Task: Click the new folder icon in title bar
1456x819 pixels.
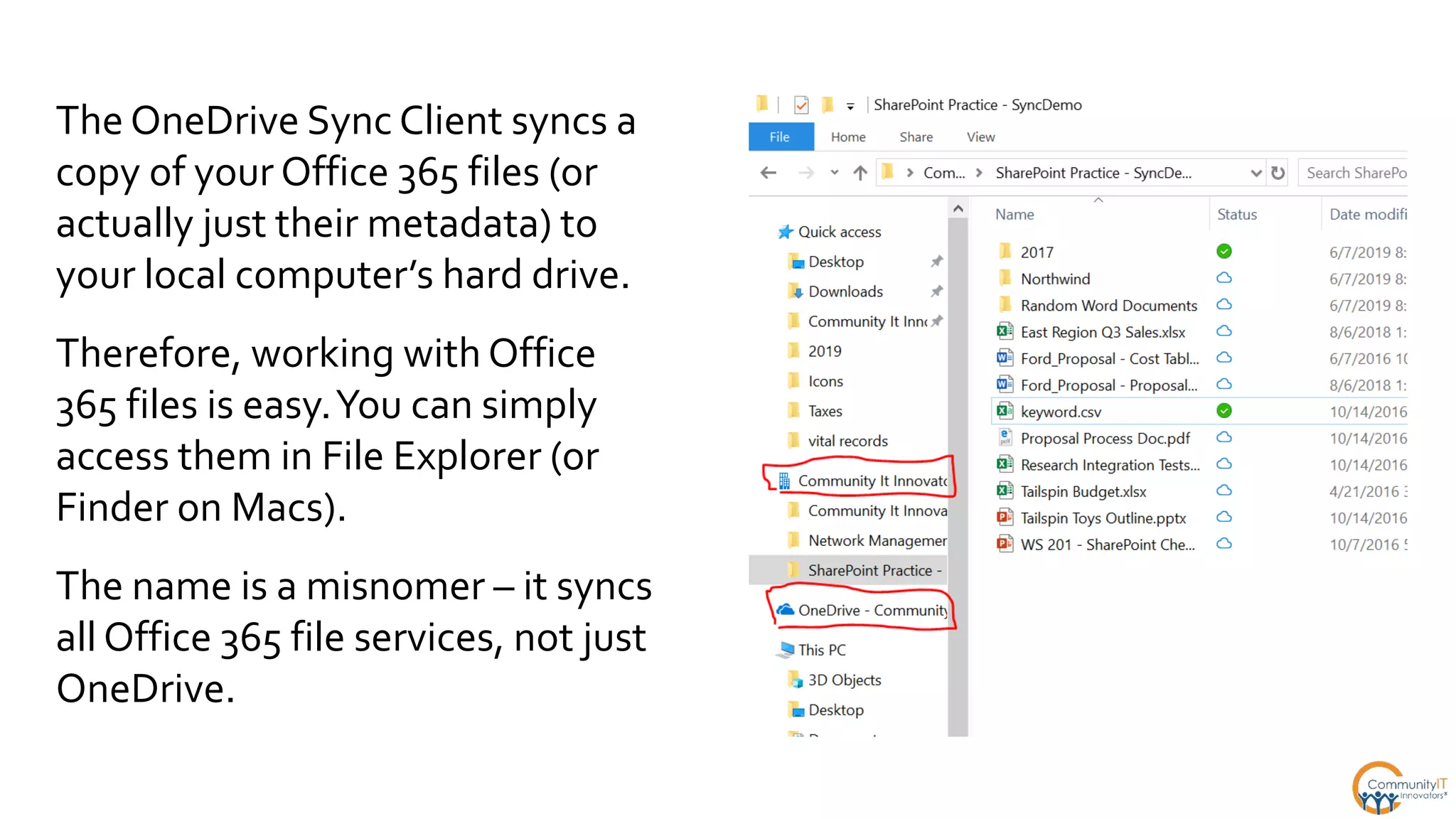Action: (827, 105)
